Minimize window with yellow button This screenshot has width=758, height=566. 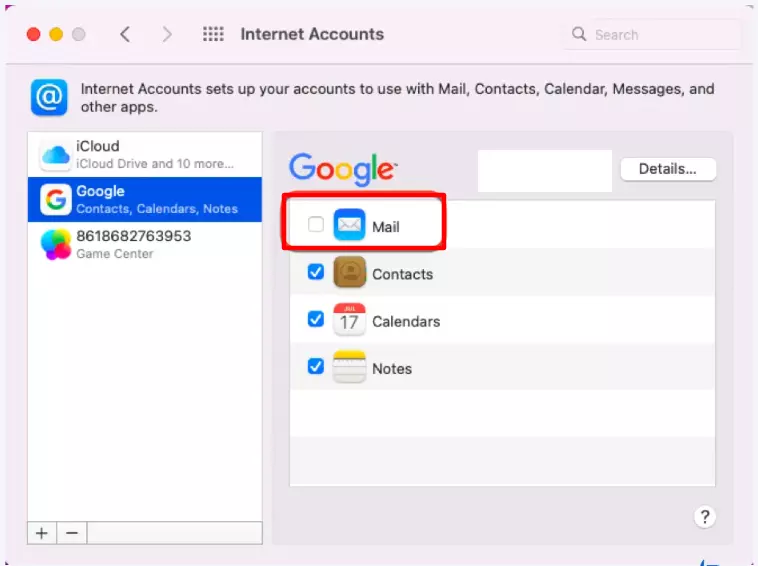pos(56,35)
